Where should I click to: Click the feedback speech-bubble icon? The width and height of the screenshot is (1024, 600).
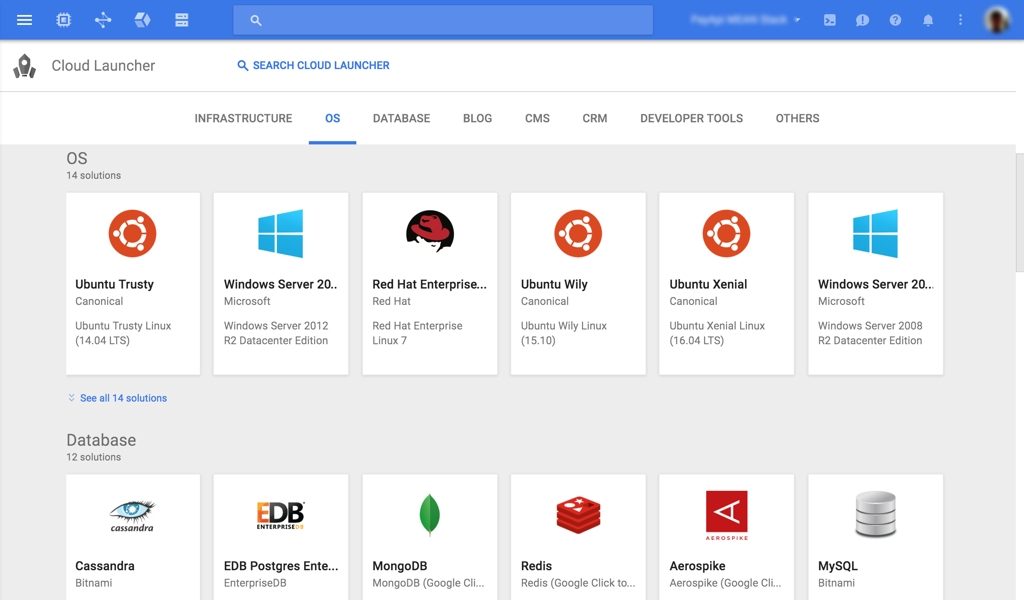(x=862, y=20)
